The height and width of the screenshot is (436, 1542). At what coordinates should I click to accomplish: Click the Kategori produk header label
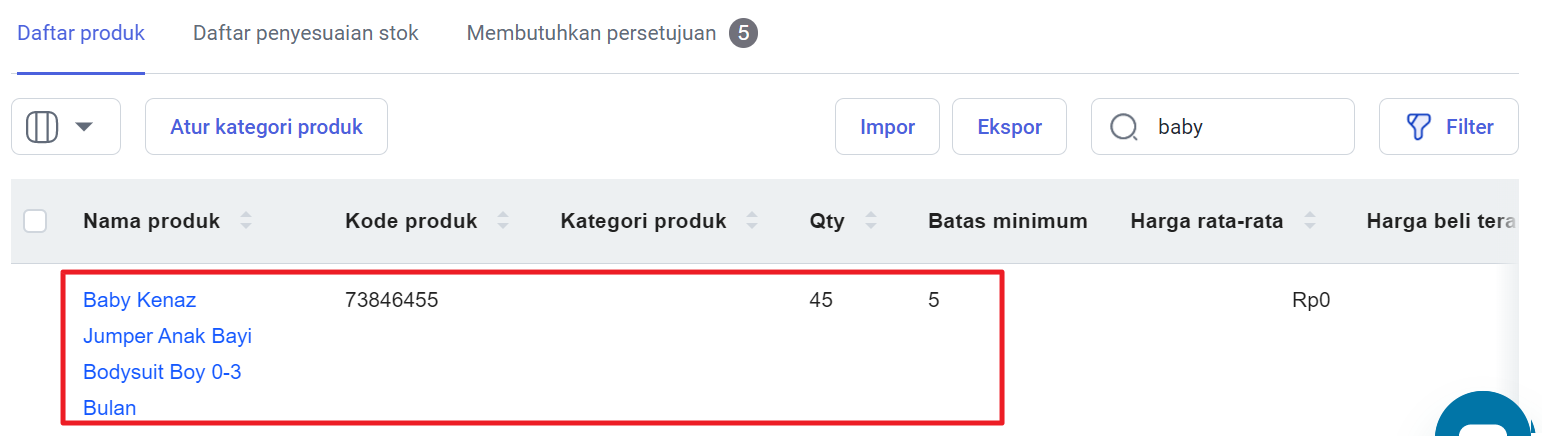click(x=644, y=221)
